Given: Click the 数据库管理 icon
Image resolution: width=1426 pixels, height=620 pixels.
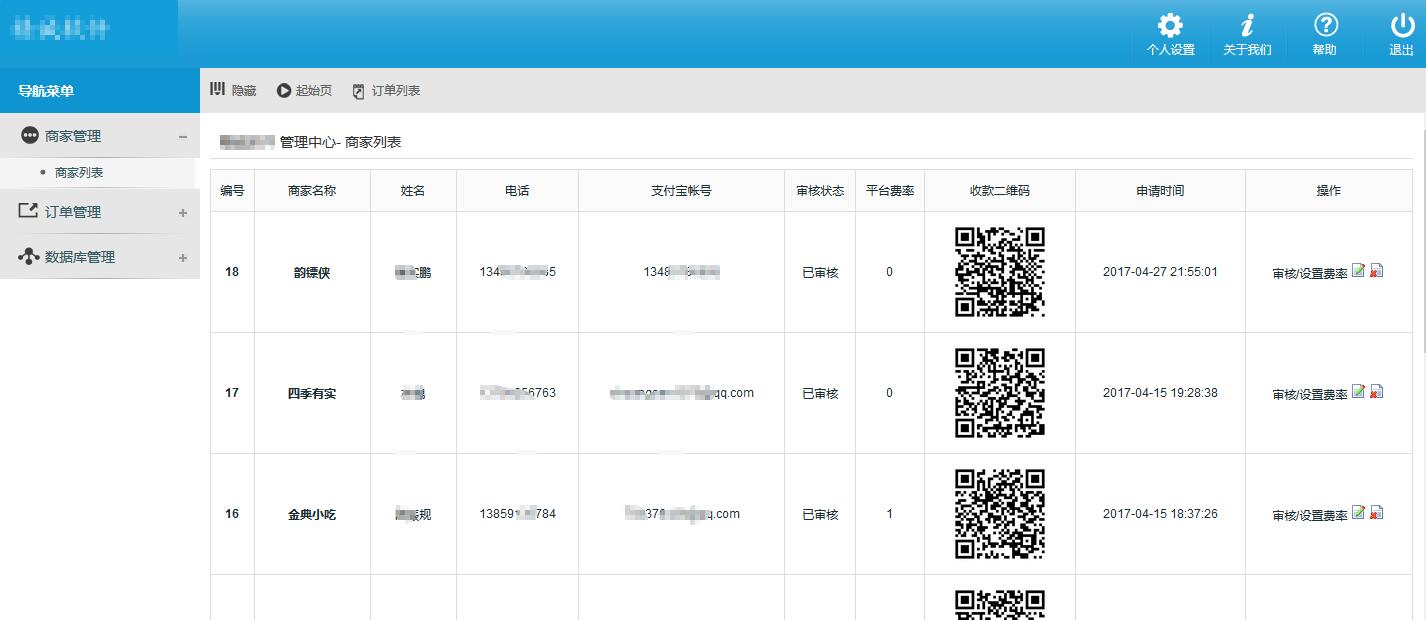Looking at the screenshot, I should point(29,257).
